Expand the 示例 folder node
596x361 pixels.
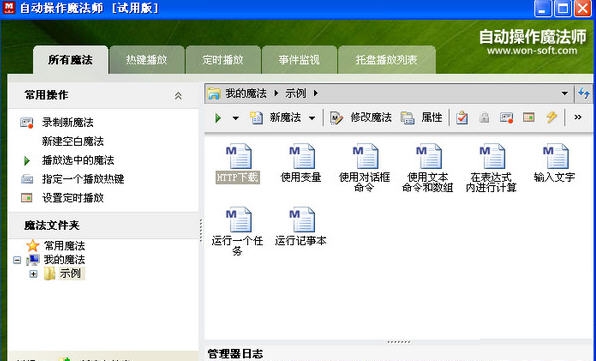coord(33,274)
